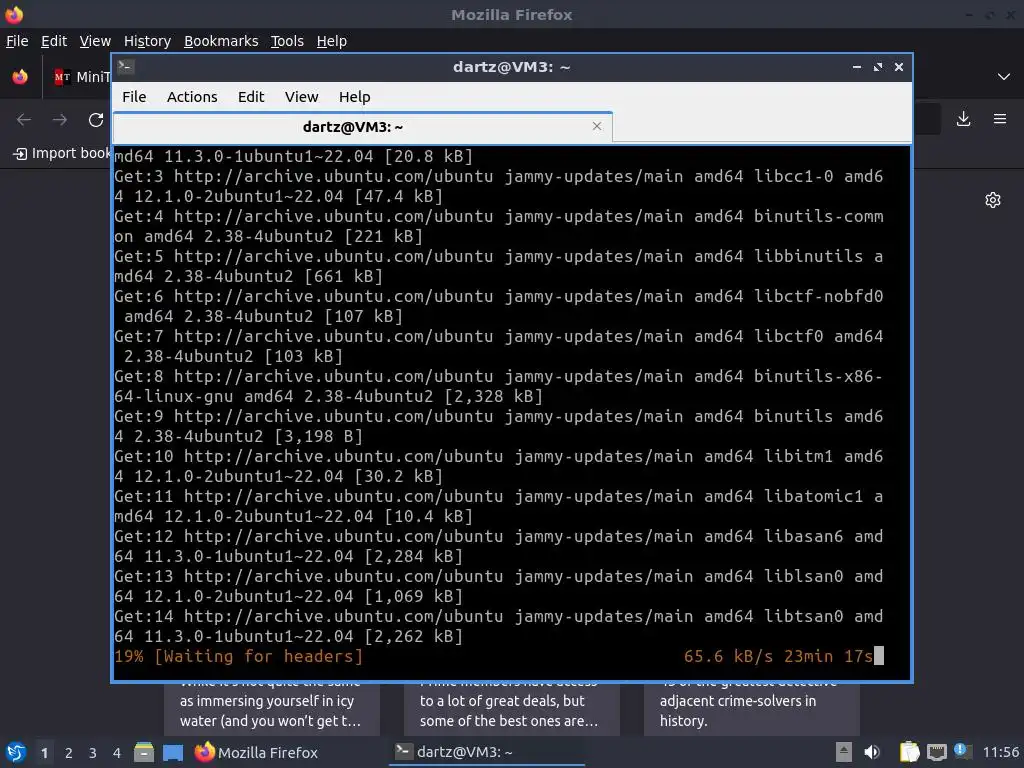This screenshot has width=1024, height=768.
Task: Click the 19% Waiting for headers progress line
Action: 238,656
